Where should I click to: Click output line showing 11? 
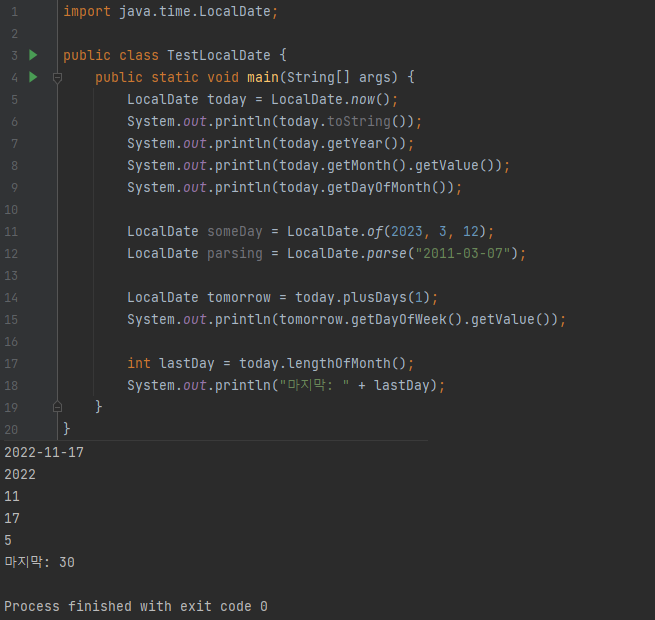pyautogui.click(x=12, y=497)
